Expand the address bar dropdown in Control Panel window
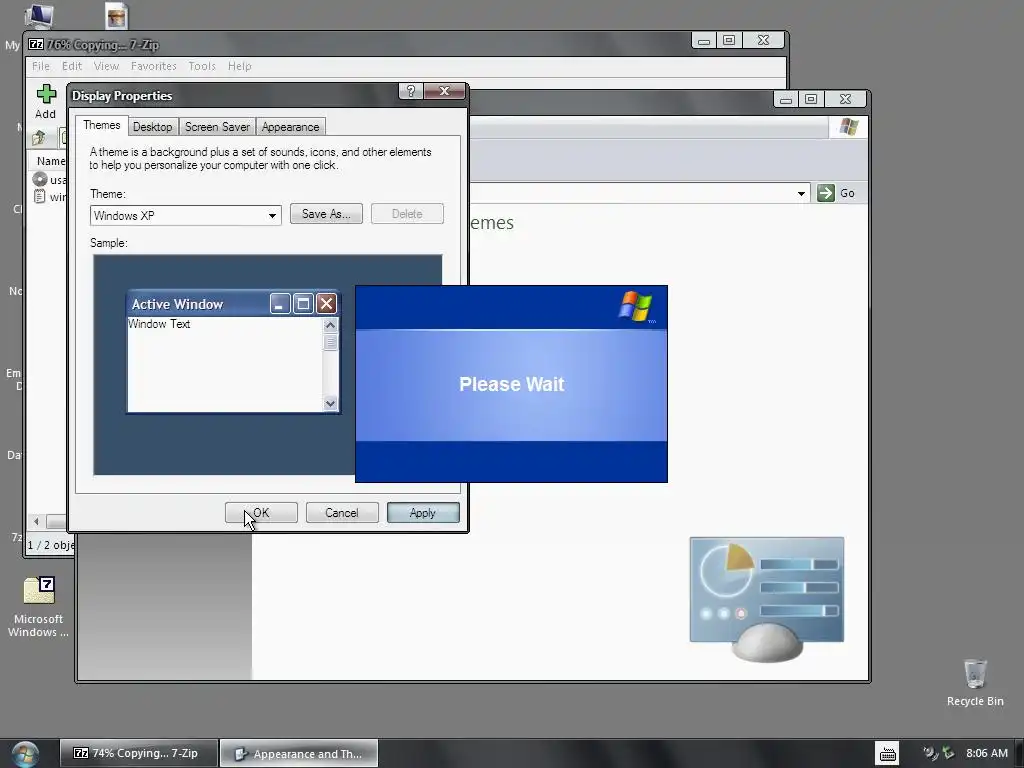1024x768 pixels. 801,193
